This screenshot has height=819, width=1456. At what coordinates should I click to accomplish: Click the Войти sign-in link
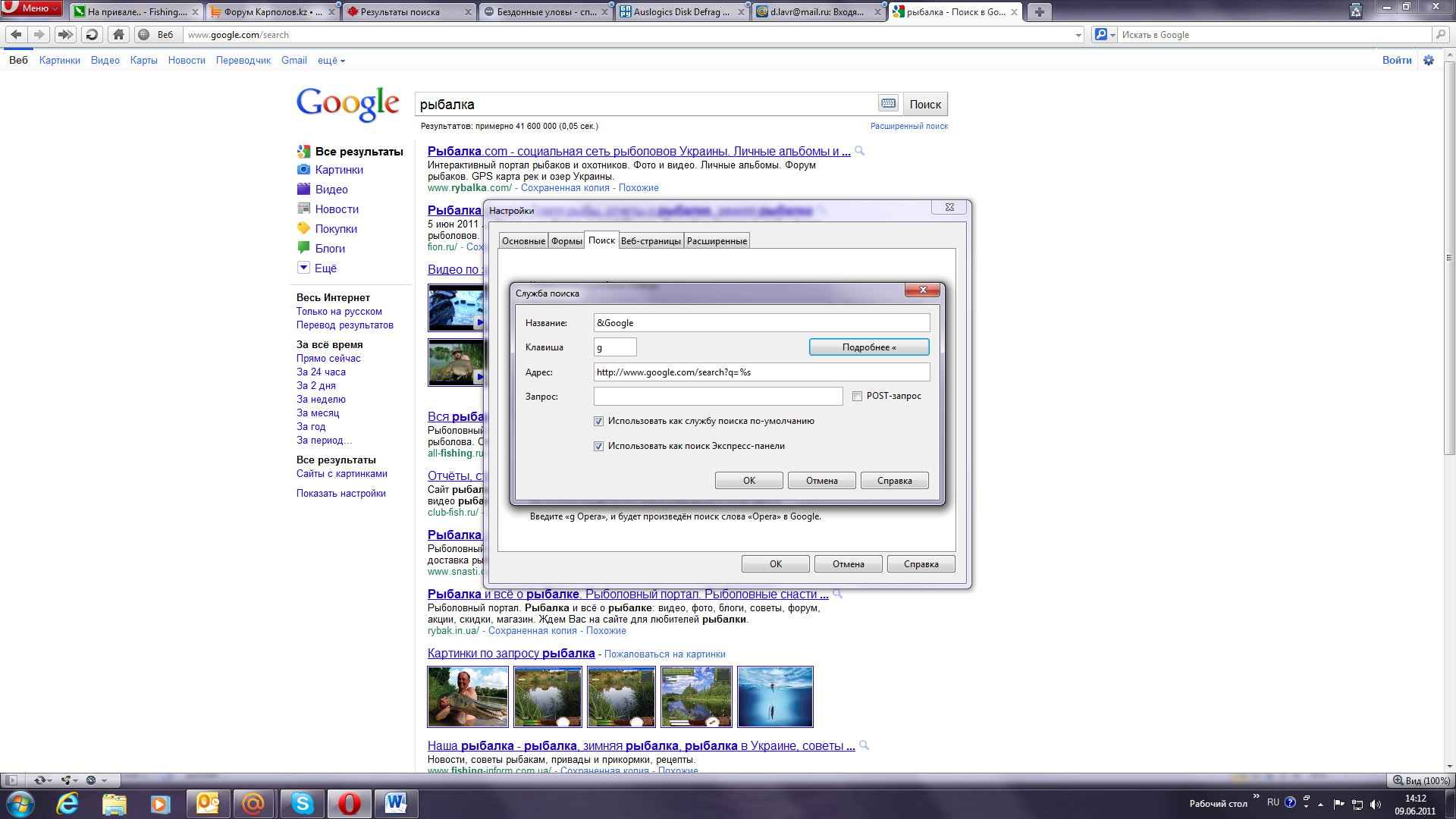(1397, 60)
